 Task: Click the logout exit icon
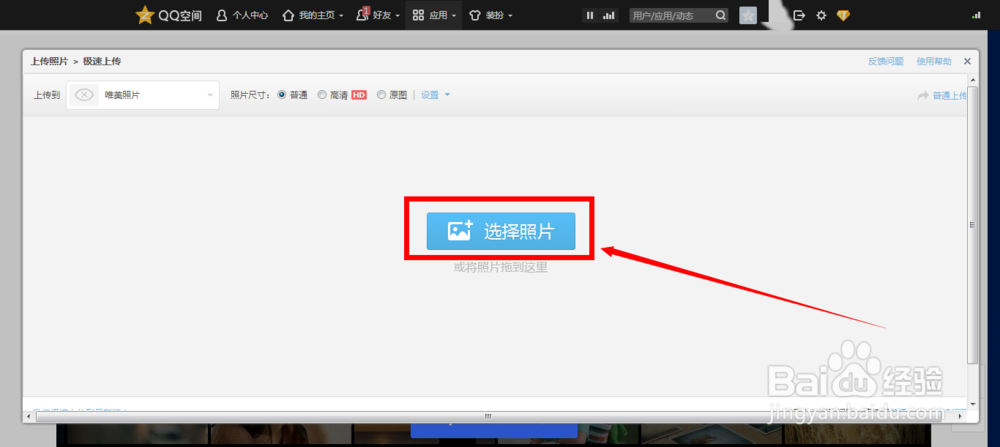point(799,15)
